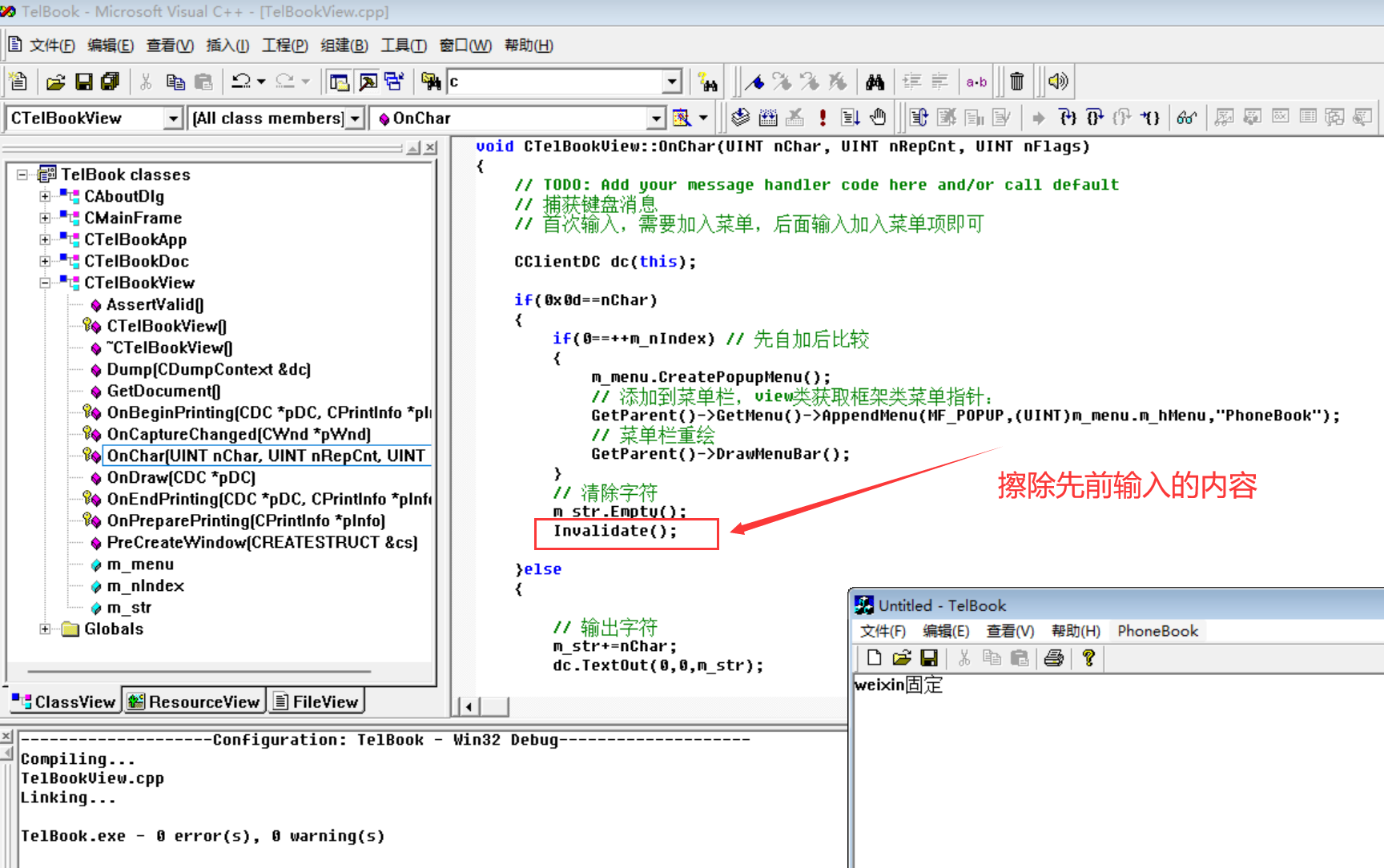
Task: Run the program with the red exclamation icon
Action: click(x=823, y=118)
